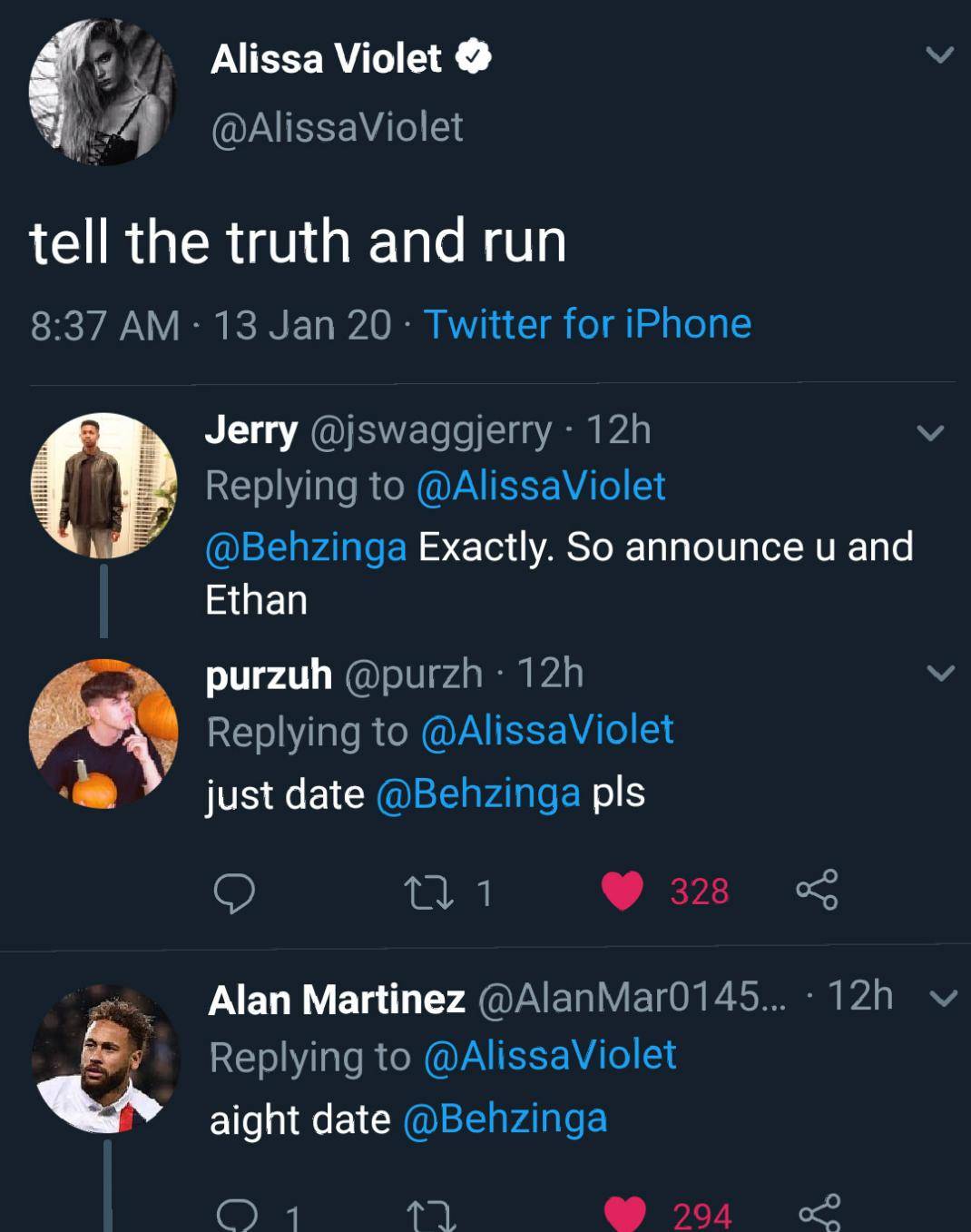Retweet purzuh's reply
This screenshot has height=1232, width=971.
pos(430,892)
